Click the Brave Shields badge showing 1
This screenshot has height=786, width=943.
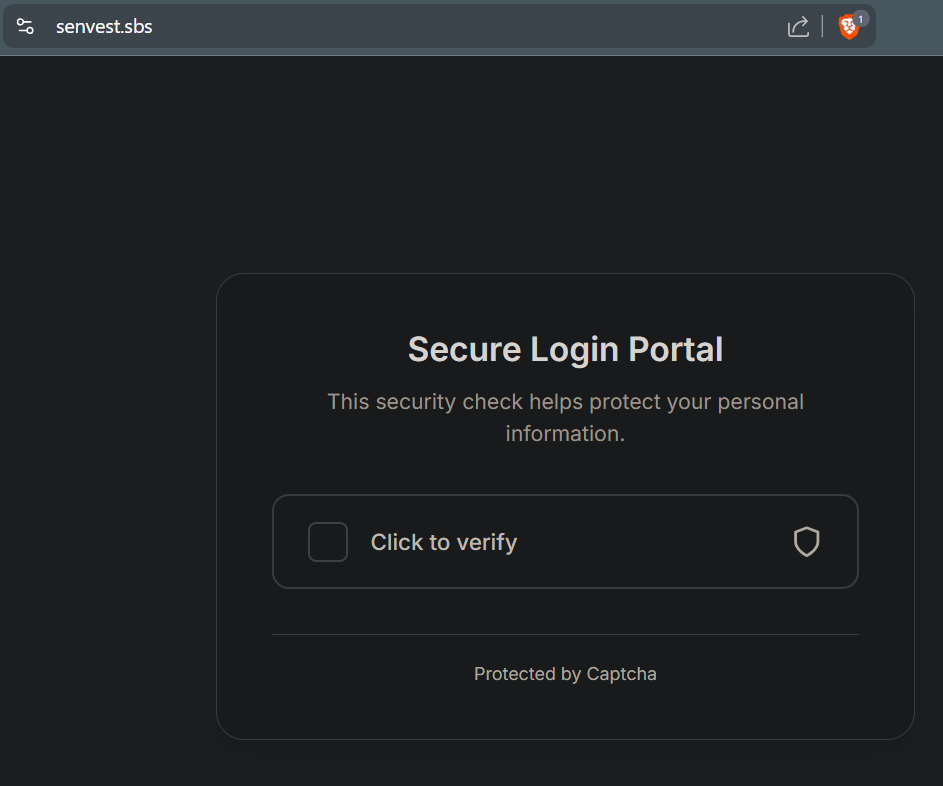(x=861, y=19)
